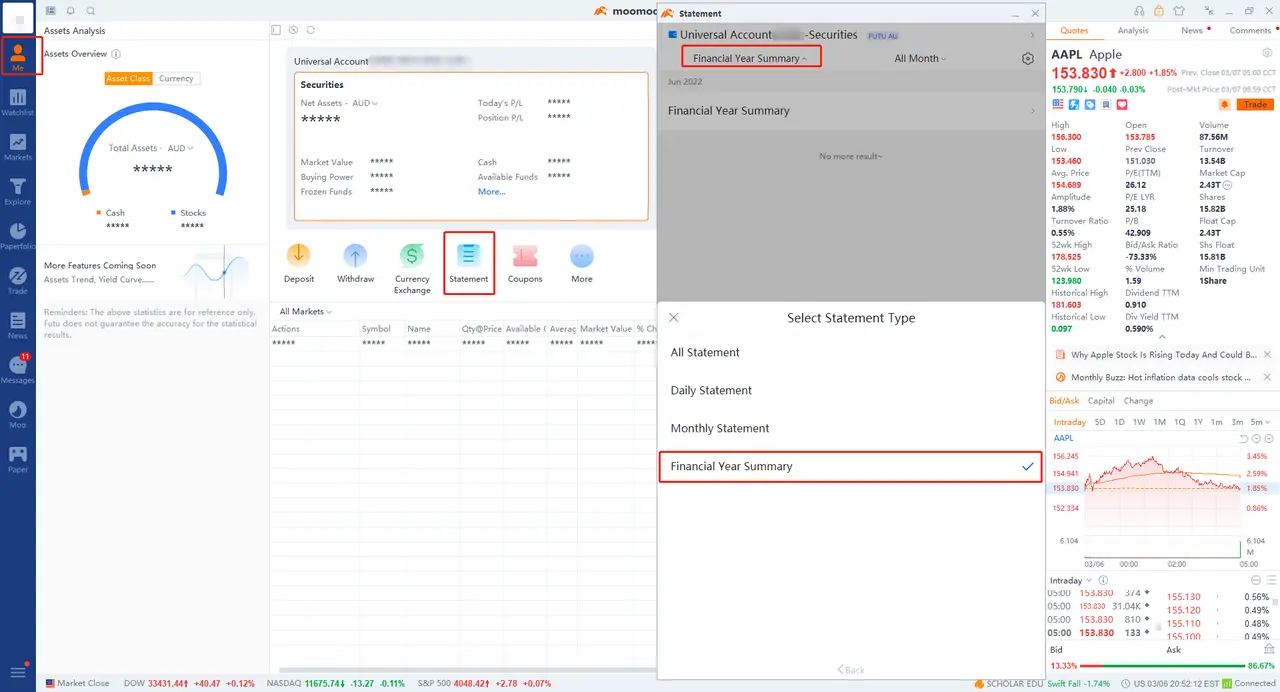Viewport: 1280px width, 692px height.
Task: Select the Asset Class toggle
Action: 129,78
